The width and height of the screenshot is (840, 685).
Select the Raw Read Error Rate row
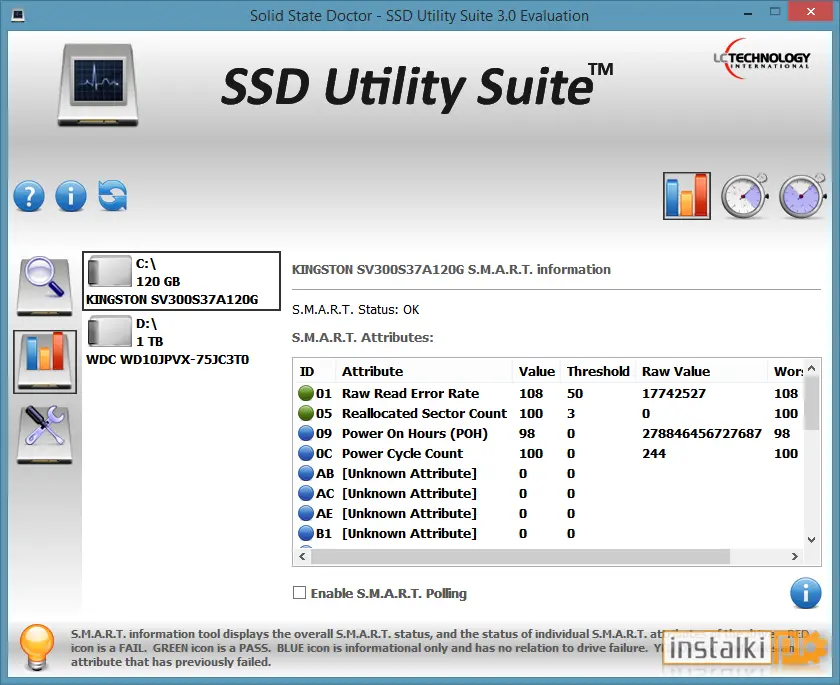[x=549, y=393]
